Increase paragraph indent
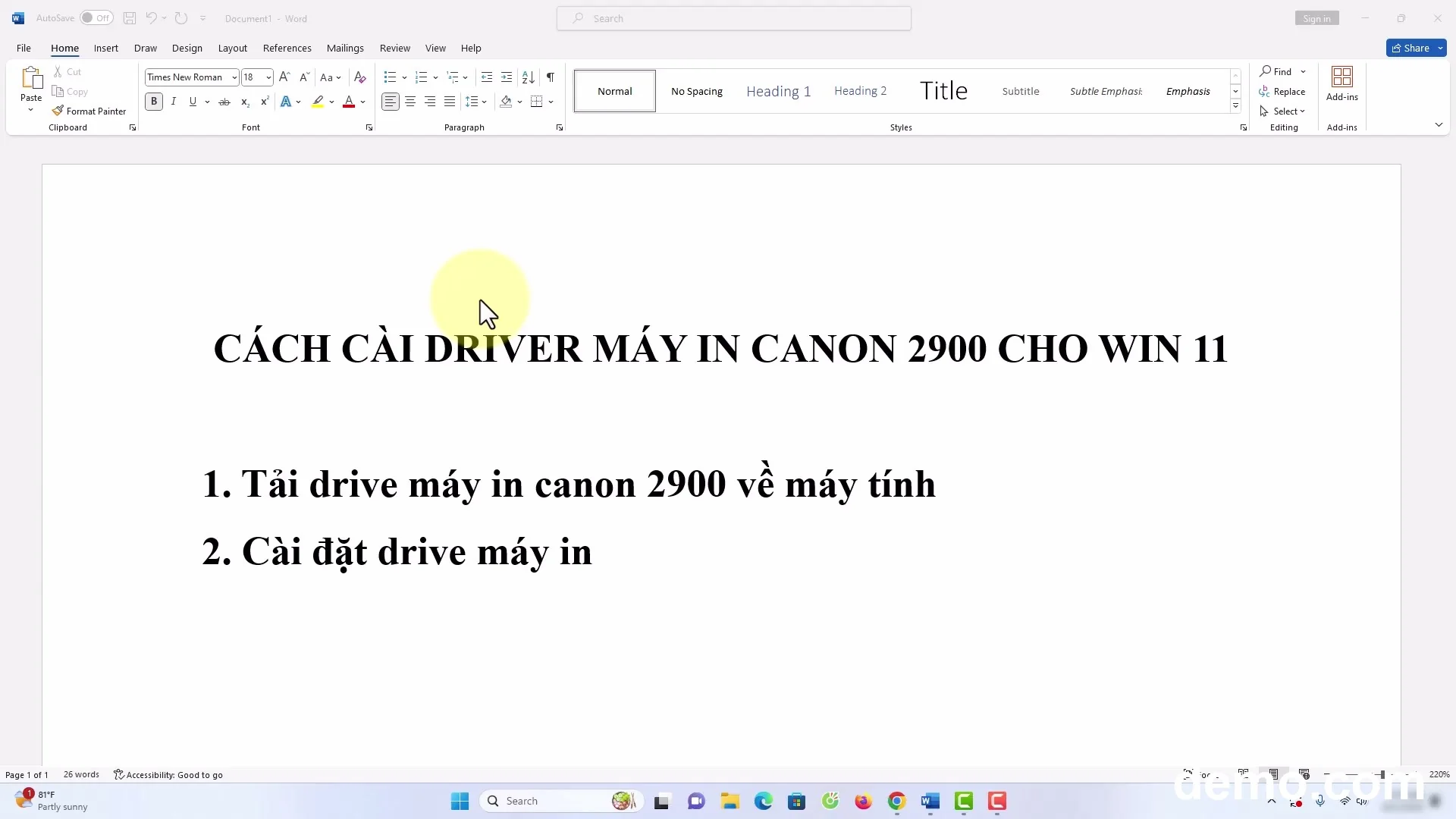The height and width of the screenshot is (819, 1456). point(507,77)
